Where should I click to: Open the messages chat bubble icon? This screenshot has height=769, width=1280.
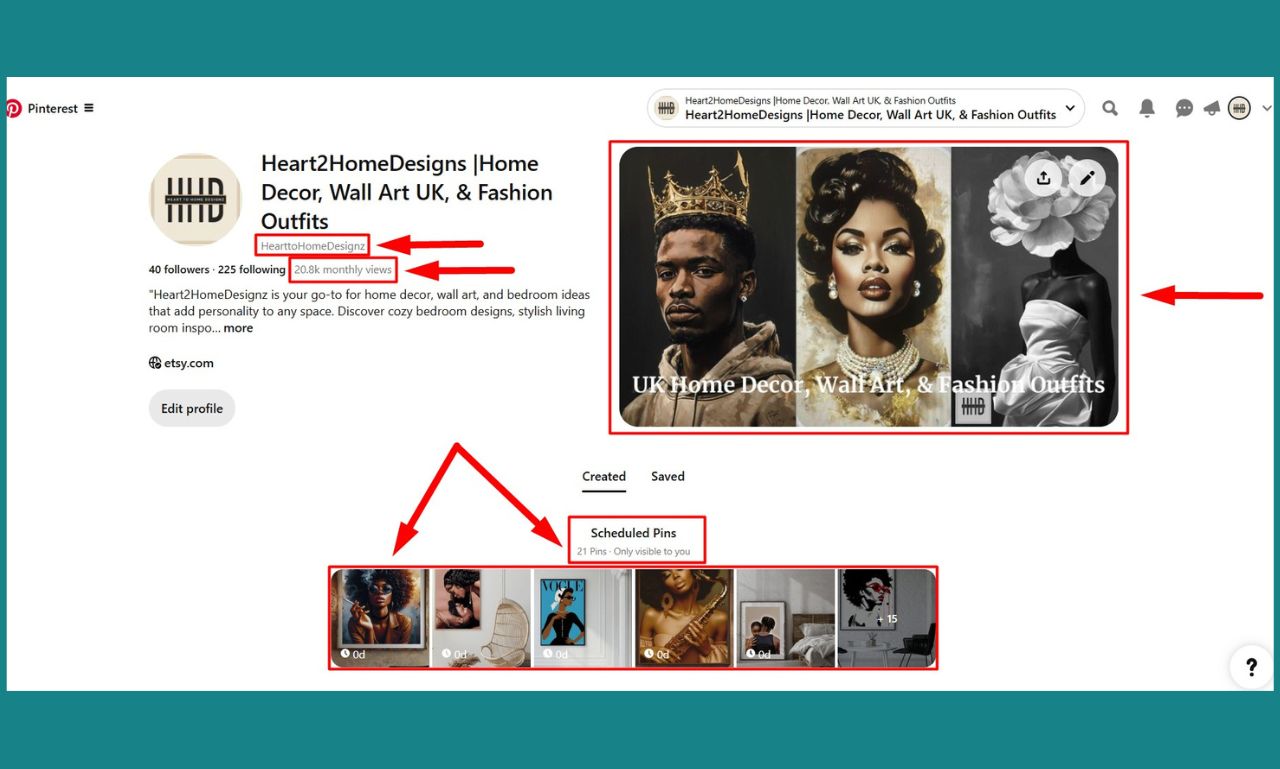pos(1184,108)
